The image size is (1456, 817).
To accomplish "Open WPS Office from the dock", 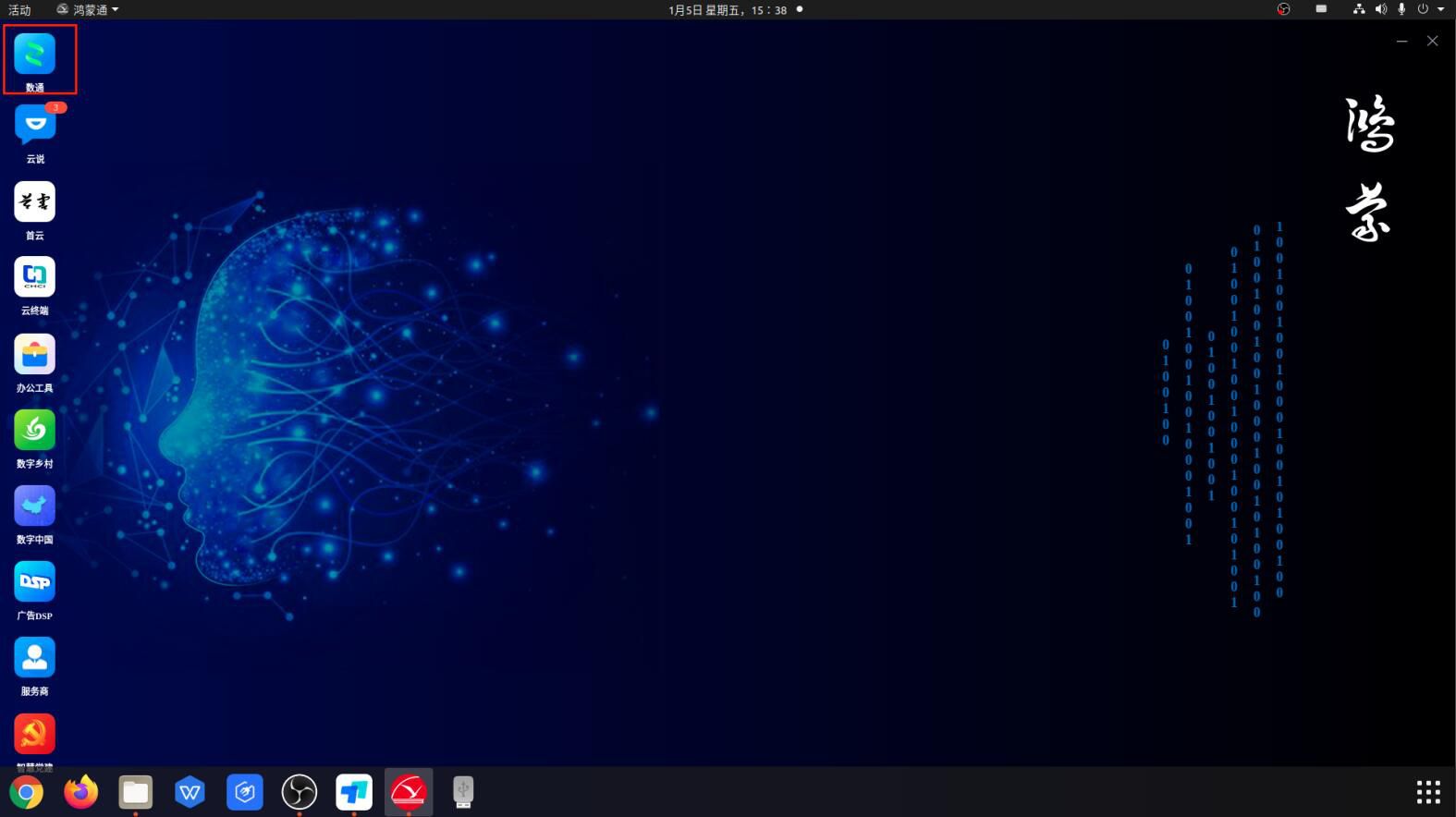I will point(190,792).
